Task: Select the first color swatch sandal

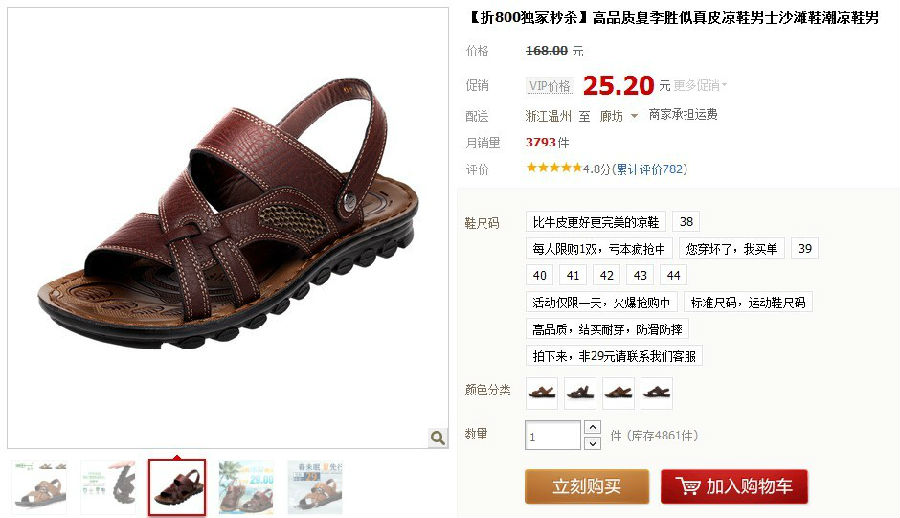Action: [542, 393]
